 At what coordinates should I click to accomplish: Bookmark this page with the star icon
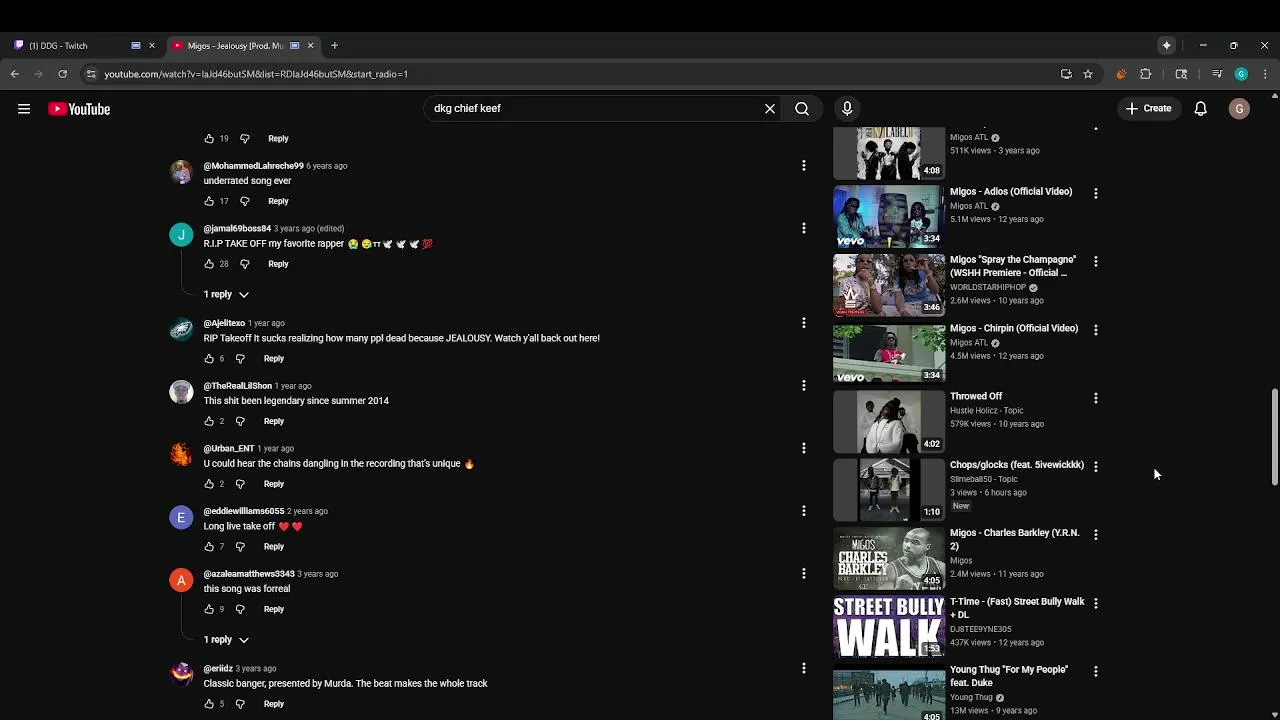coord(1088,74)
